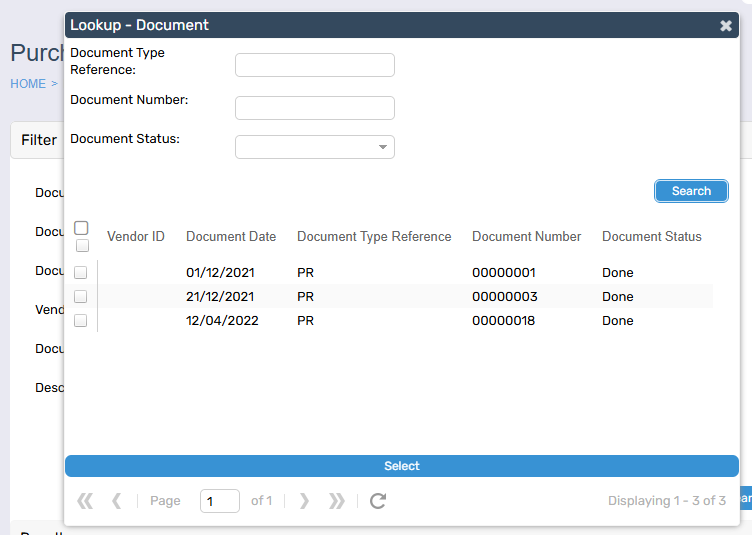Sort by Document Date column header
The width and height of the screenshot is (752, 535).
pyautogui.click(x=231, y=237)
